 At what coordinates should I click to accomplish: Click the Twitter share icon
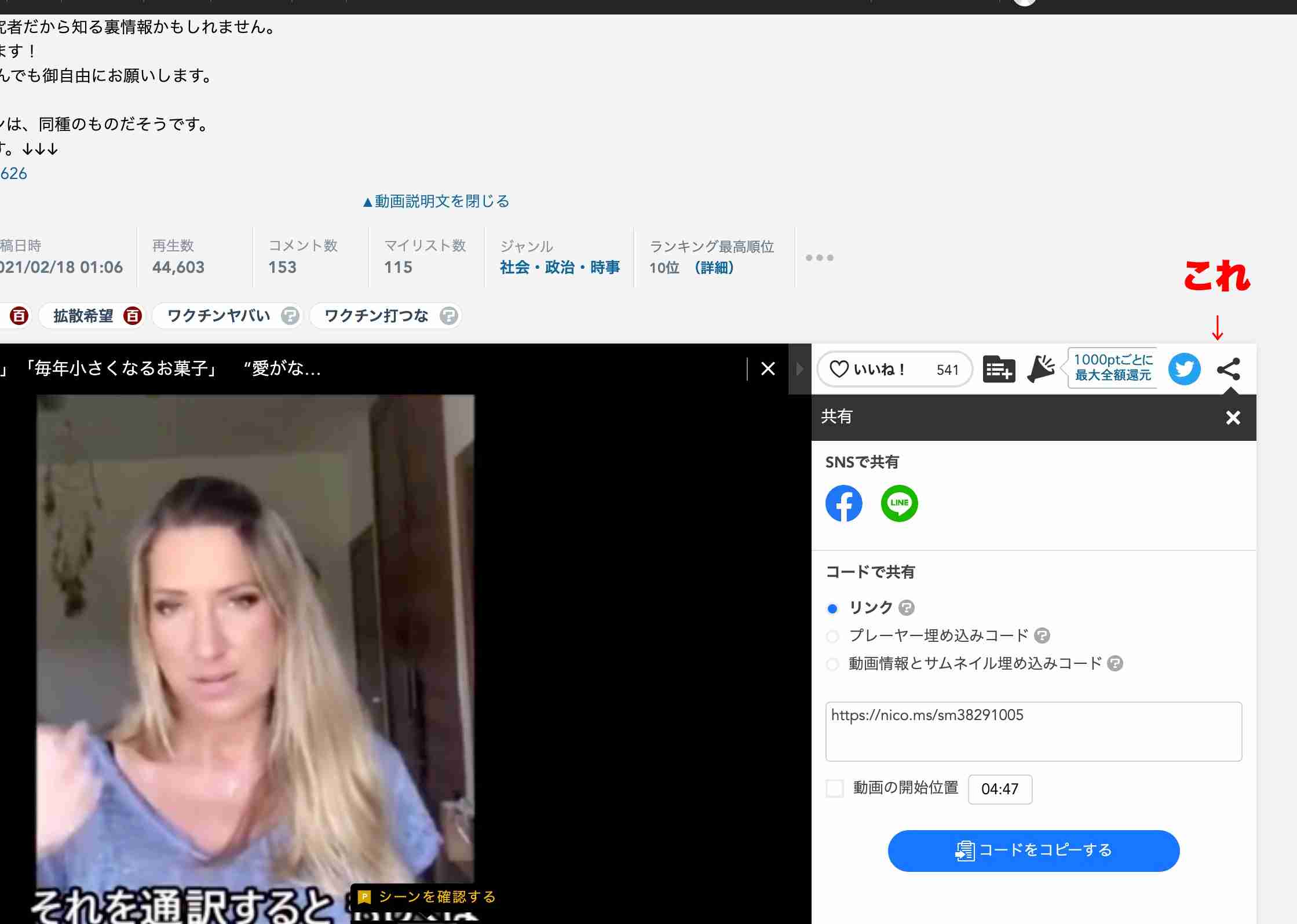pos(1184,369)
